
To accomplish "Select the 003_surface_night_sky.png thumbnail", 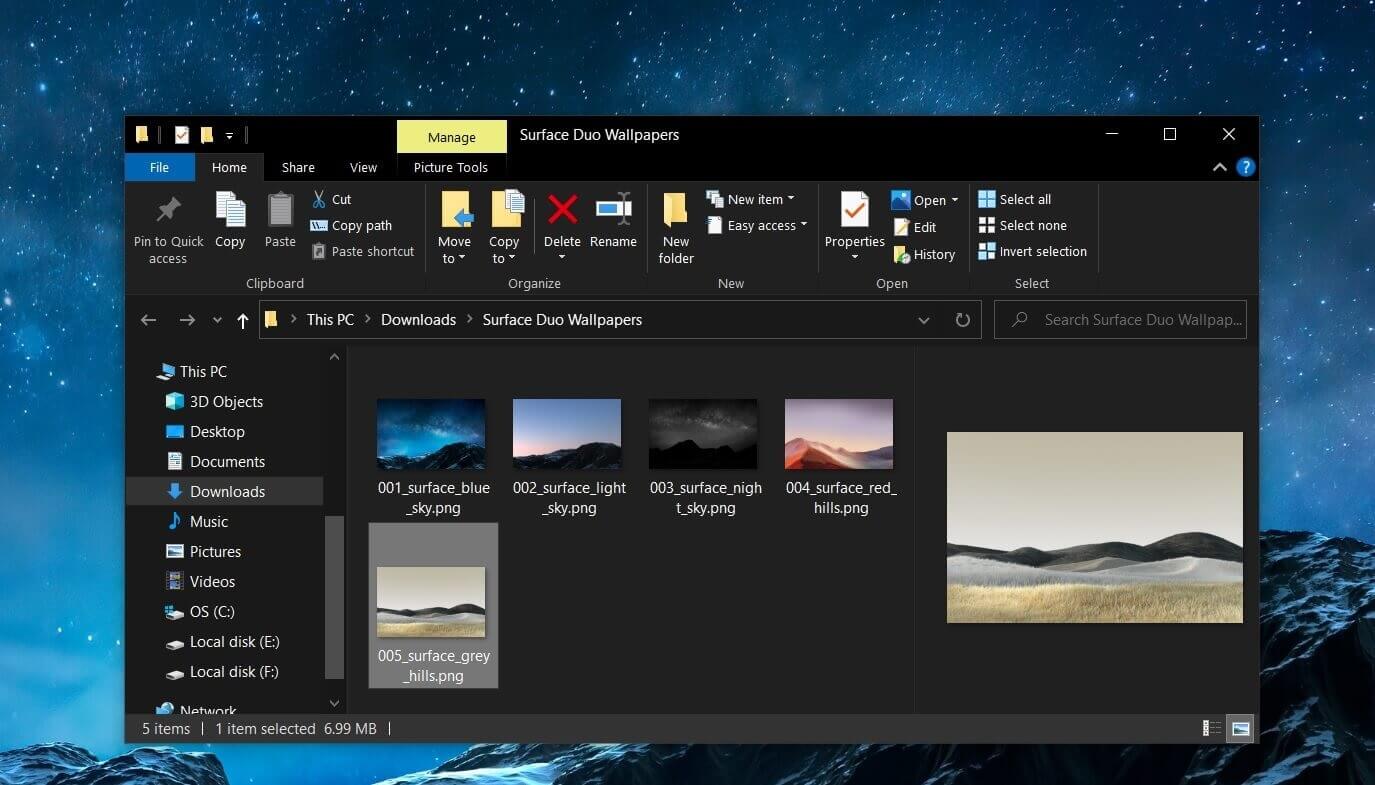I will click(703, 434).
